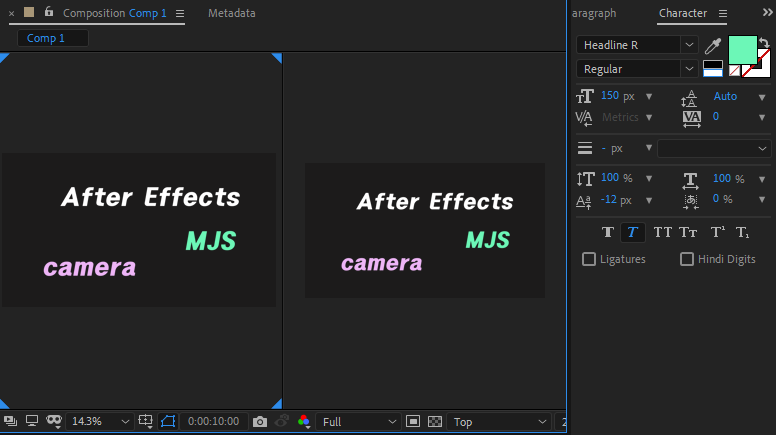Open the vertical scale dropdown arrow
The width and height of the screenshot is (776, 435).
[649, 179]
